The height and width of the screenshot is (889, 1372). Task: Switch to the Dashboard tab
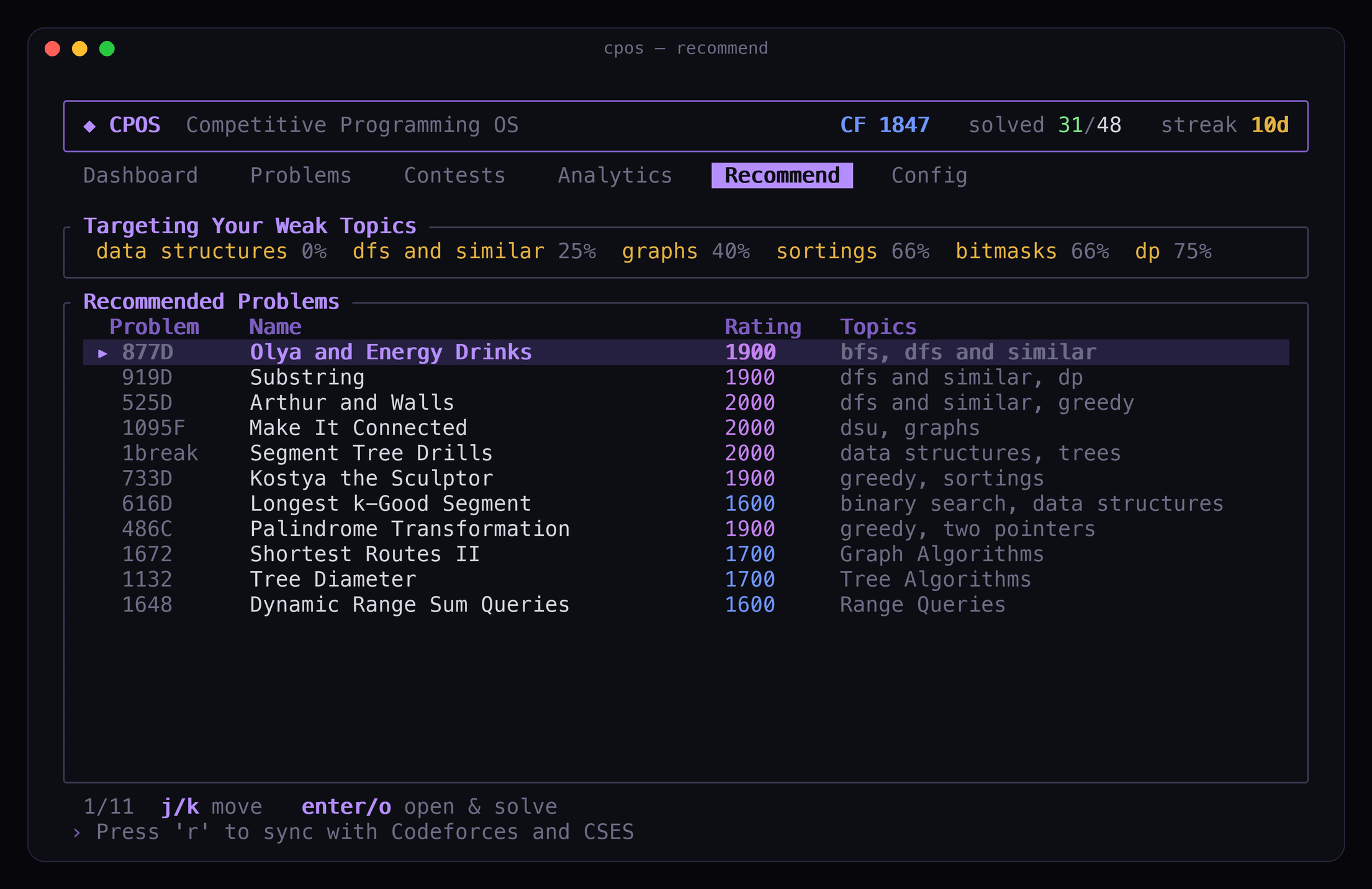tap(140, 176)
